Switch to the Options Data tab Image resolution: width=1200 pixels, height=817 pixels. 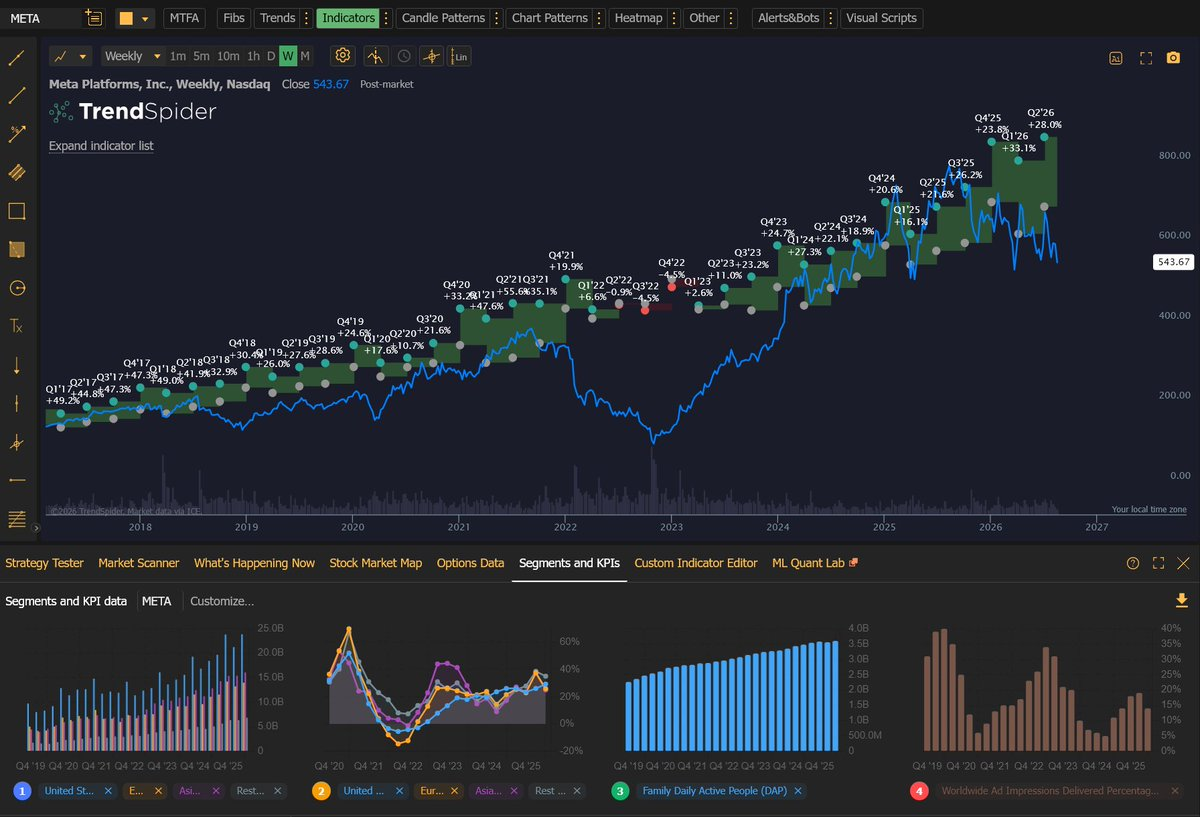pos(470,563)
